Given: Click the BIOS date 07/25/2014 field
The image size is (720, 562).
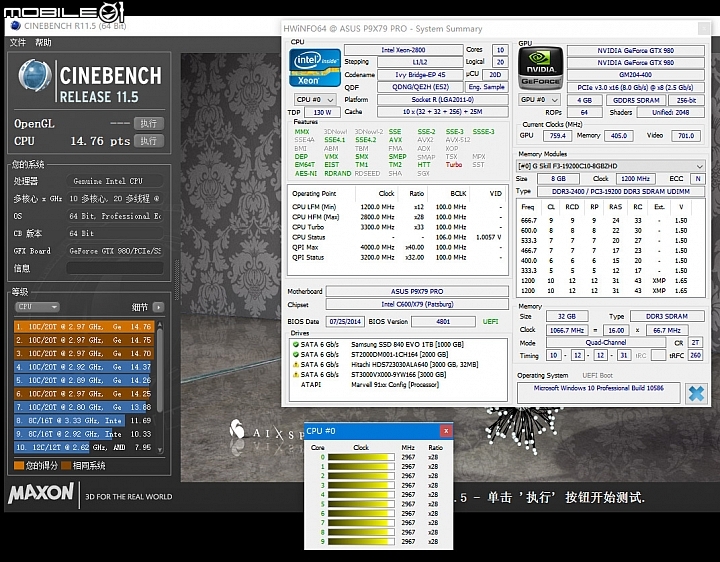Looking at the screenshot, I should tap(345, 321).
